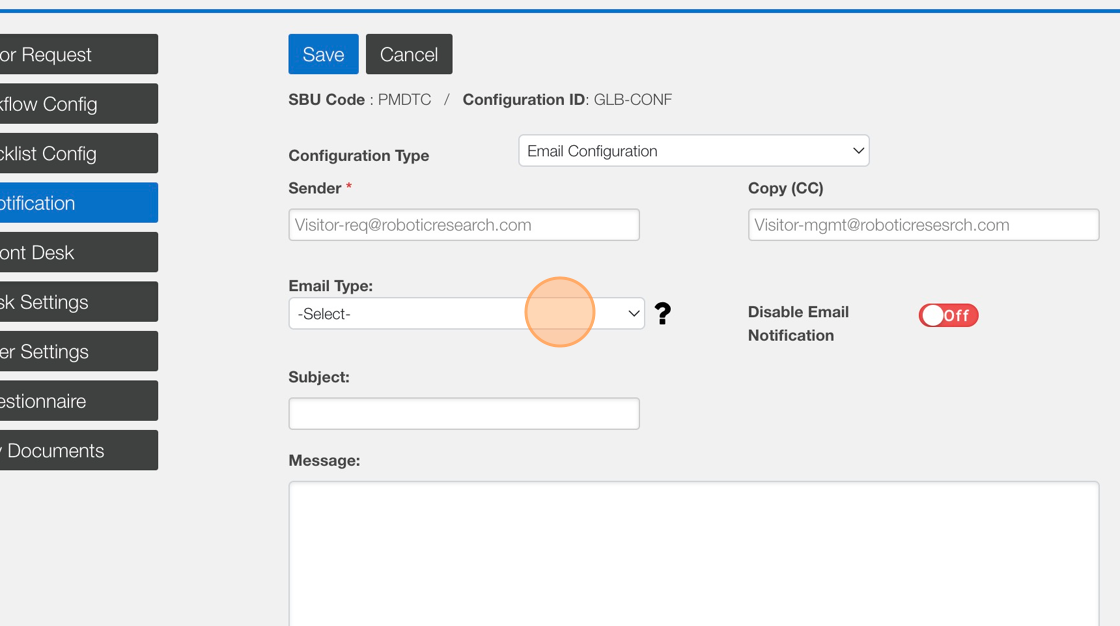Click the Configuration Type chevron arrow

858,151
